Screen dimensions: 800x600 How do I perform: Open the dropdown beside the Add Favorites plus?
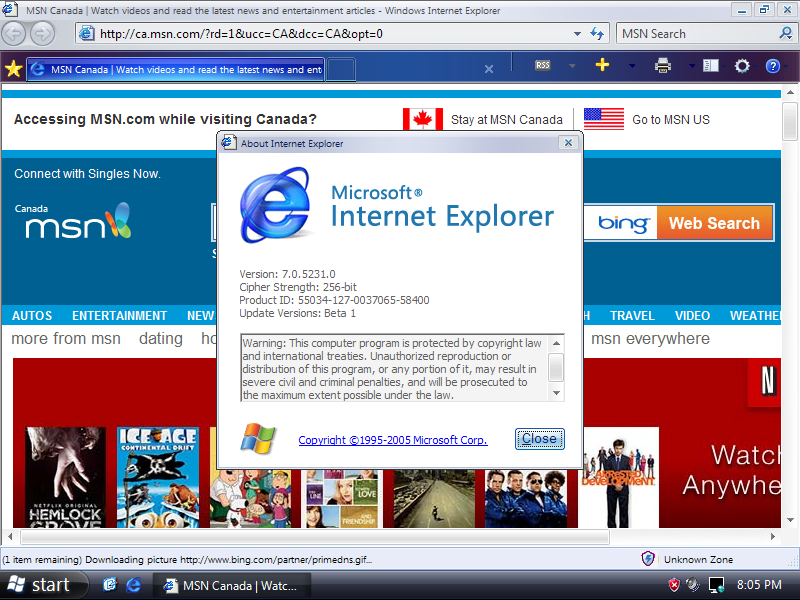tap(632, 66)
